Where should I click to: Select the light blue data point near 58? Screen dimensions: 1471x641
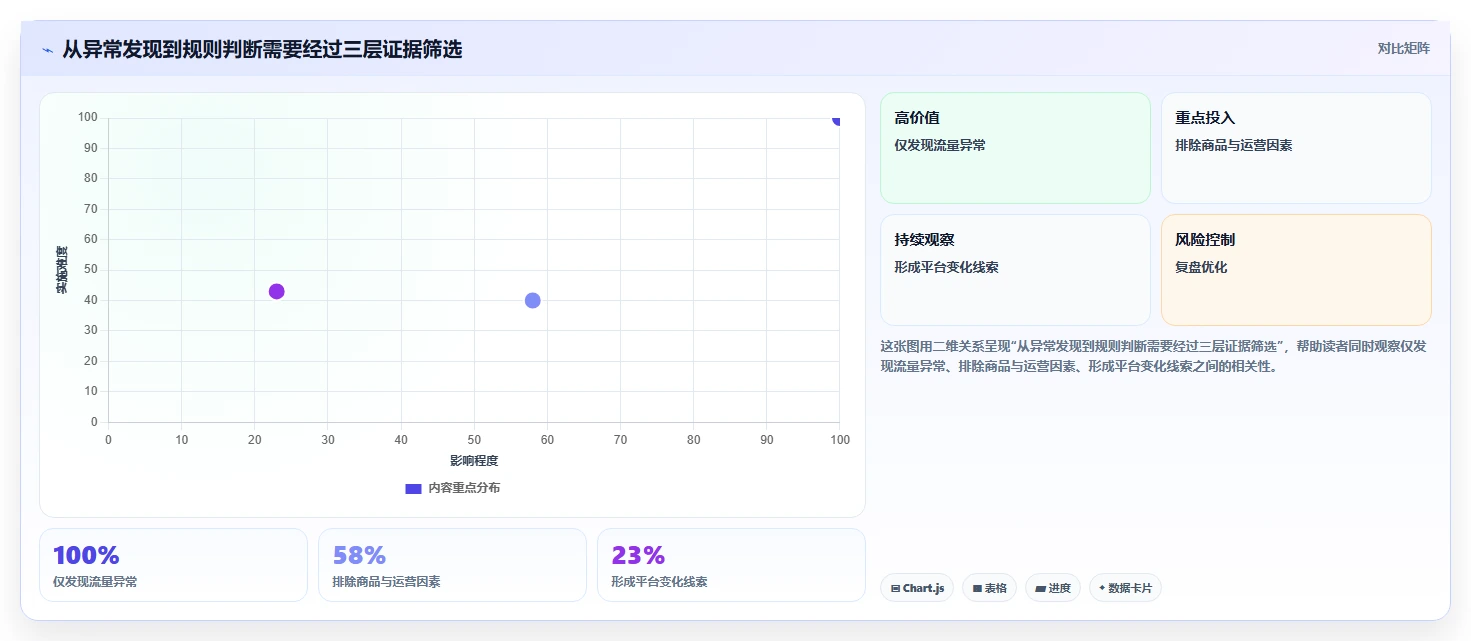click(x=533, y=300)
